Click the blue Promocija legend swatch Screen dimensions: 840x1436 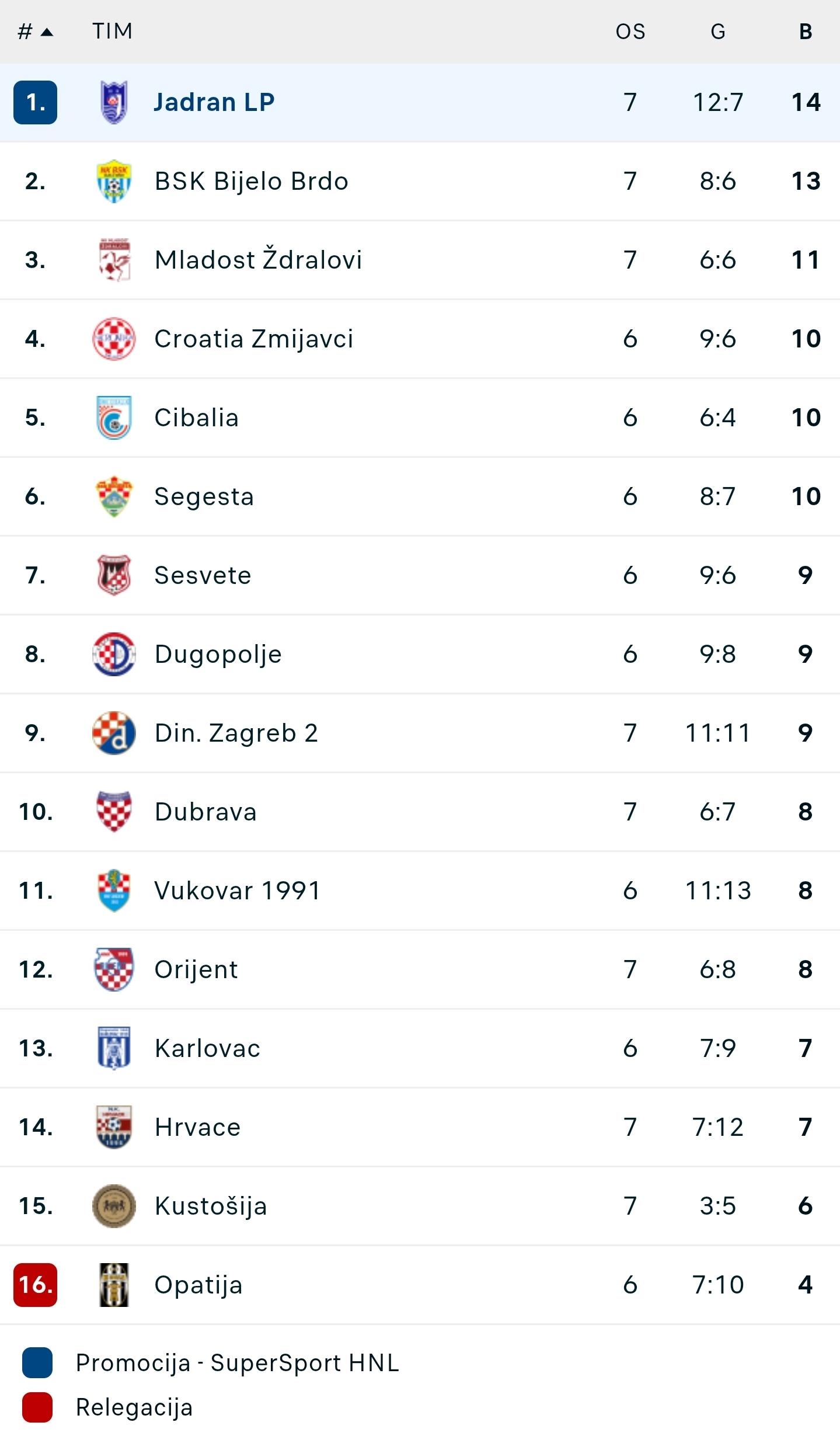(x=37, y=1362)
